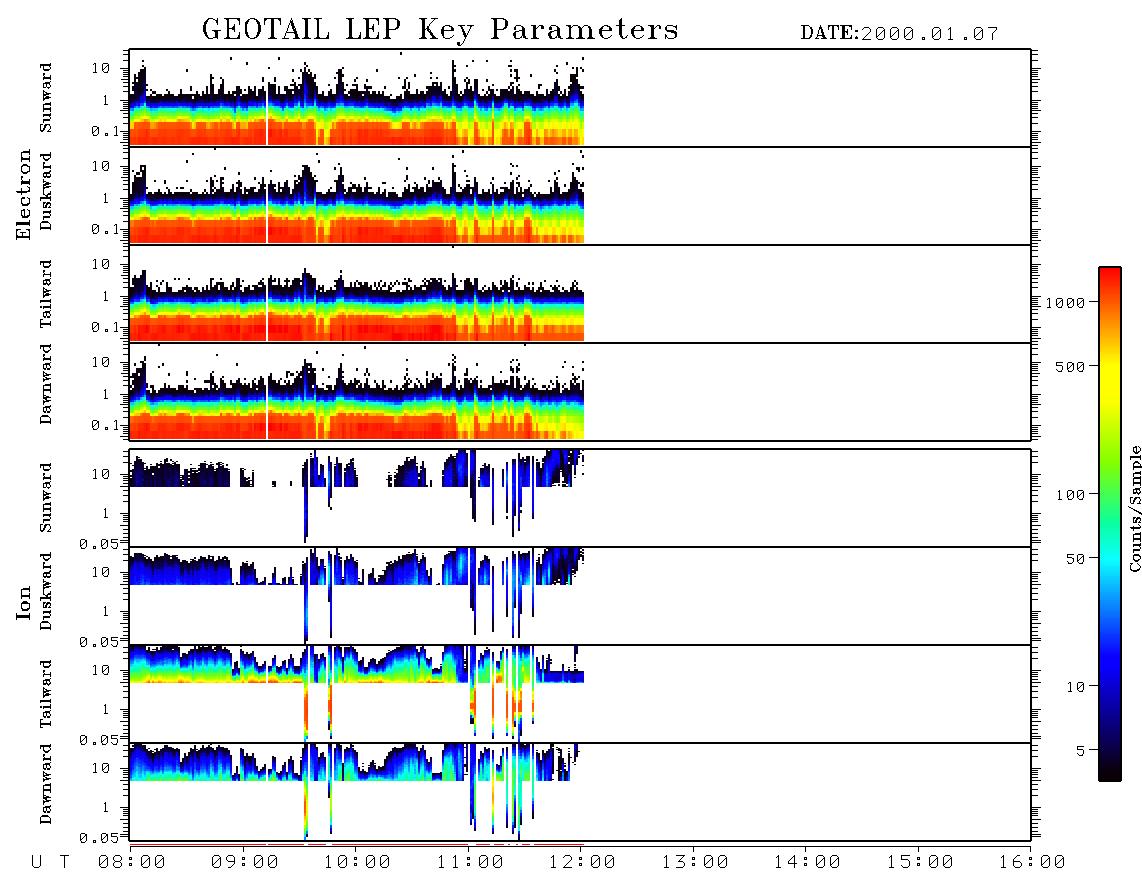Select the 09:00 time axis label
This screenshot has width=1142, height=880.
point(245,862)
